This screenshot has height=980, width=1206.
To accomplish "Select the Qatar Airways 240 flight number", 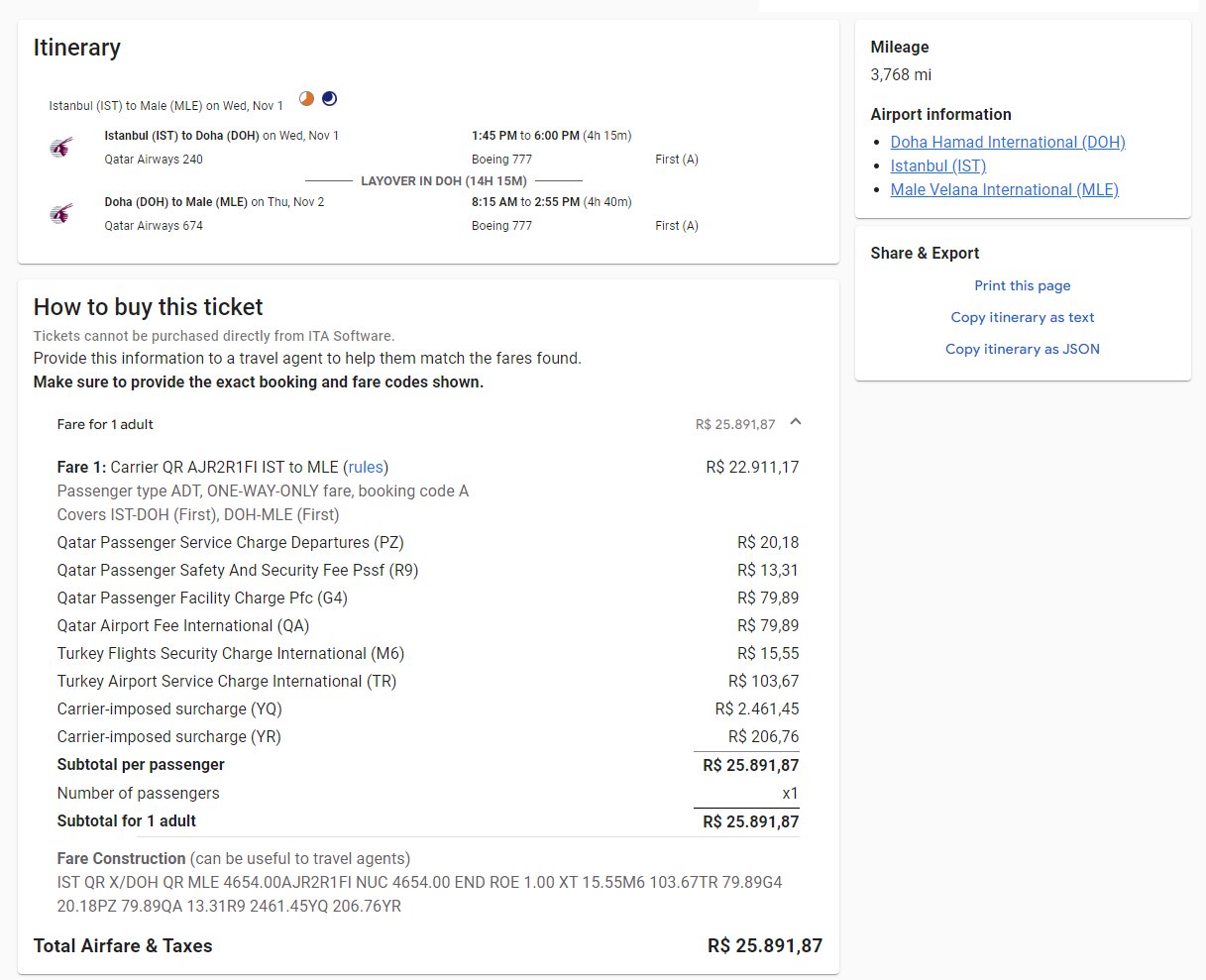I will click(x=154, y=160).
